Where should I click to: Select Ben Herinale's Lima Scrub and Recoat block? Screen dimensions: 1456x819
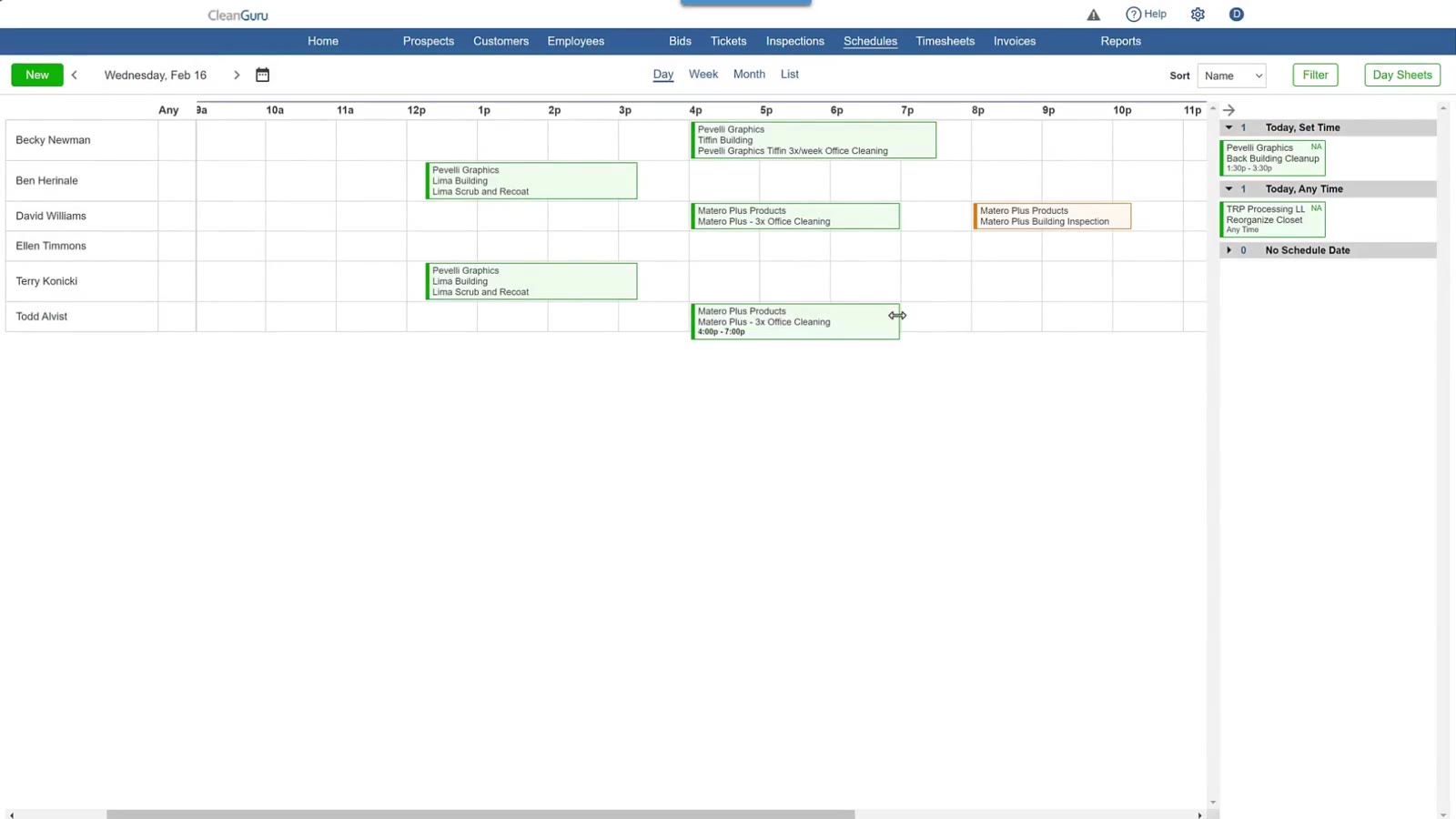coord(531,181)
